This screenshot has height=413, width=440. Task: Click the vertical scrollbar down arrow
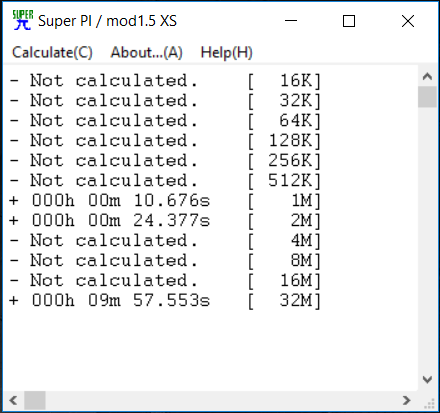point(427,380)
